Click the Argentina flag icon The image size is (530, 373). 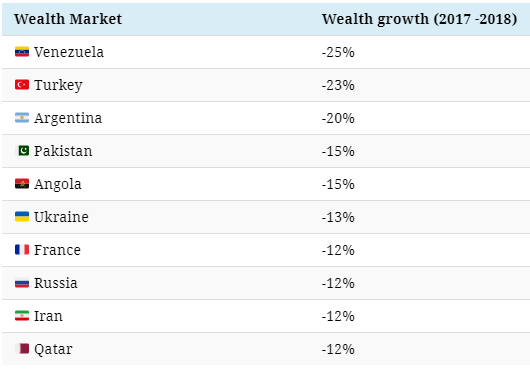click(x=22, y=118)
